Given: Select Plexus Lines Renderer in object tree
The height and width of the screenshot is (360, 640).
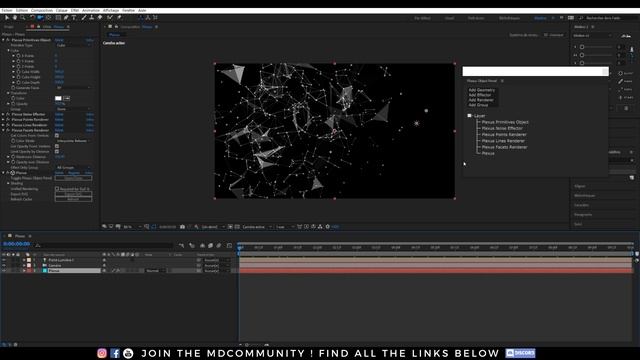Looking at the screenshot, I should [x=503, y=141].
